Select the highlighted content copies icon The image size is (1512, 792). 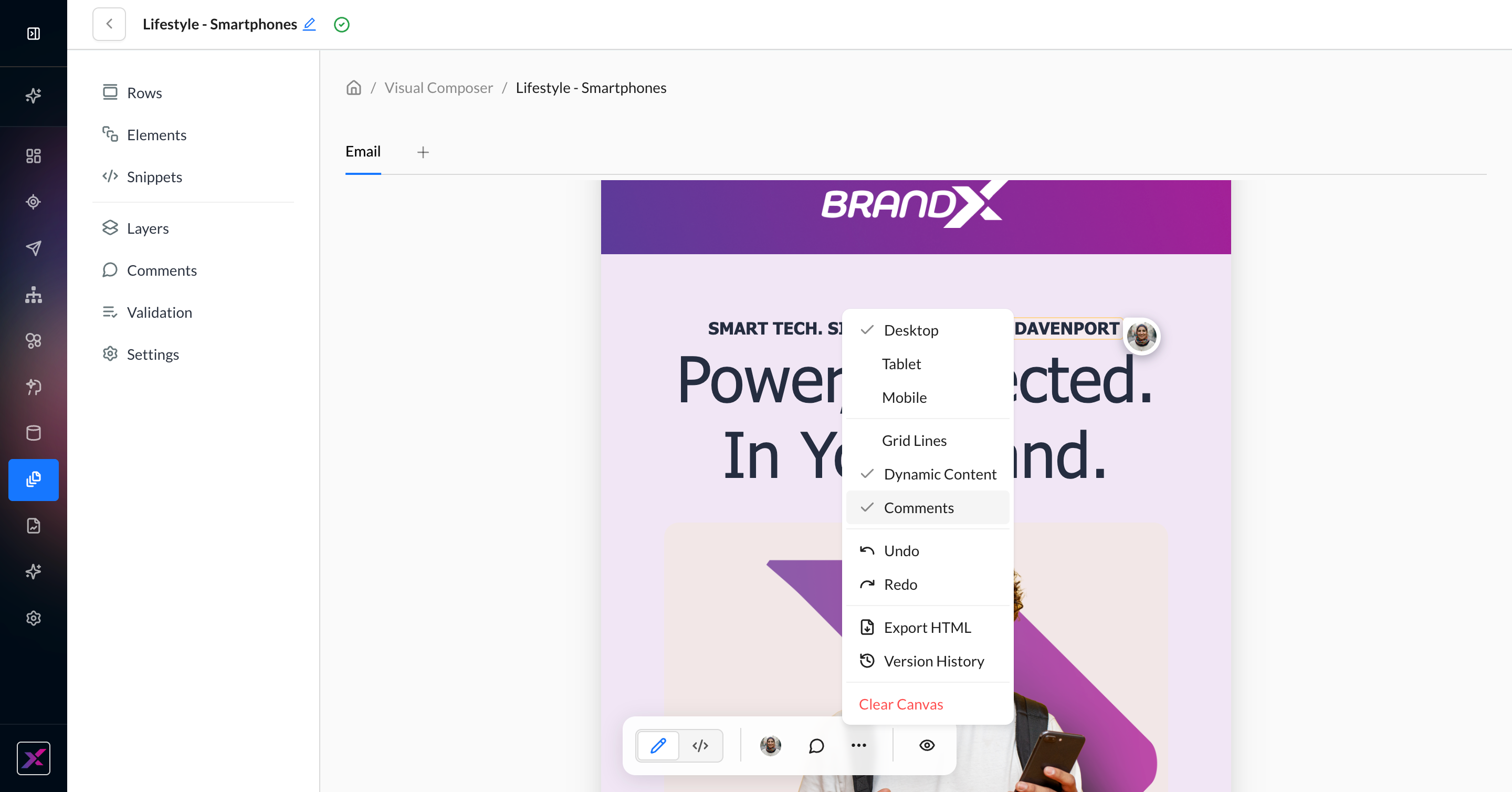(x=34, y=480)
